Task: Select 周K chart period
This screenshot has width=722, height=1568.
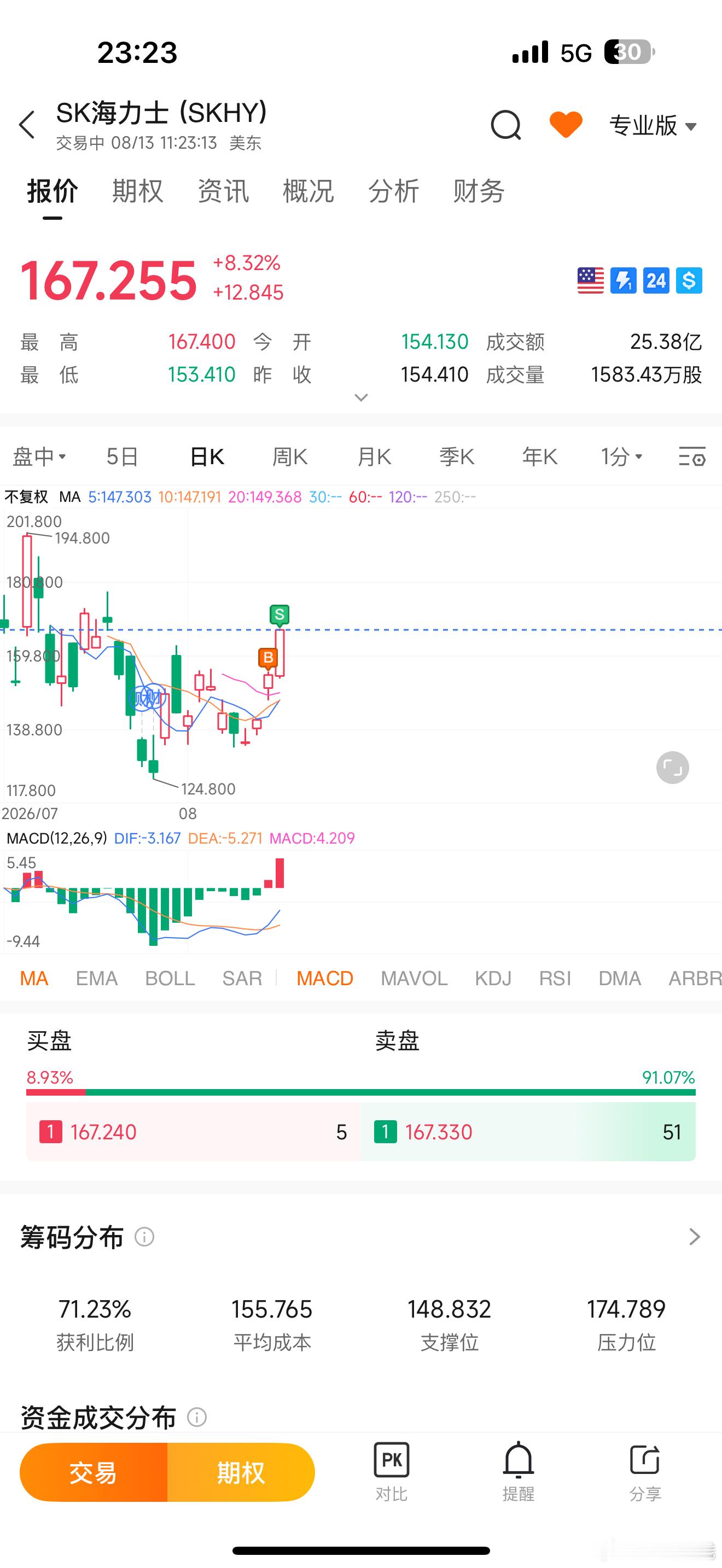Action: 290,456
